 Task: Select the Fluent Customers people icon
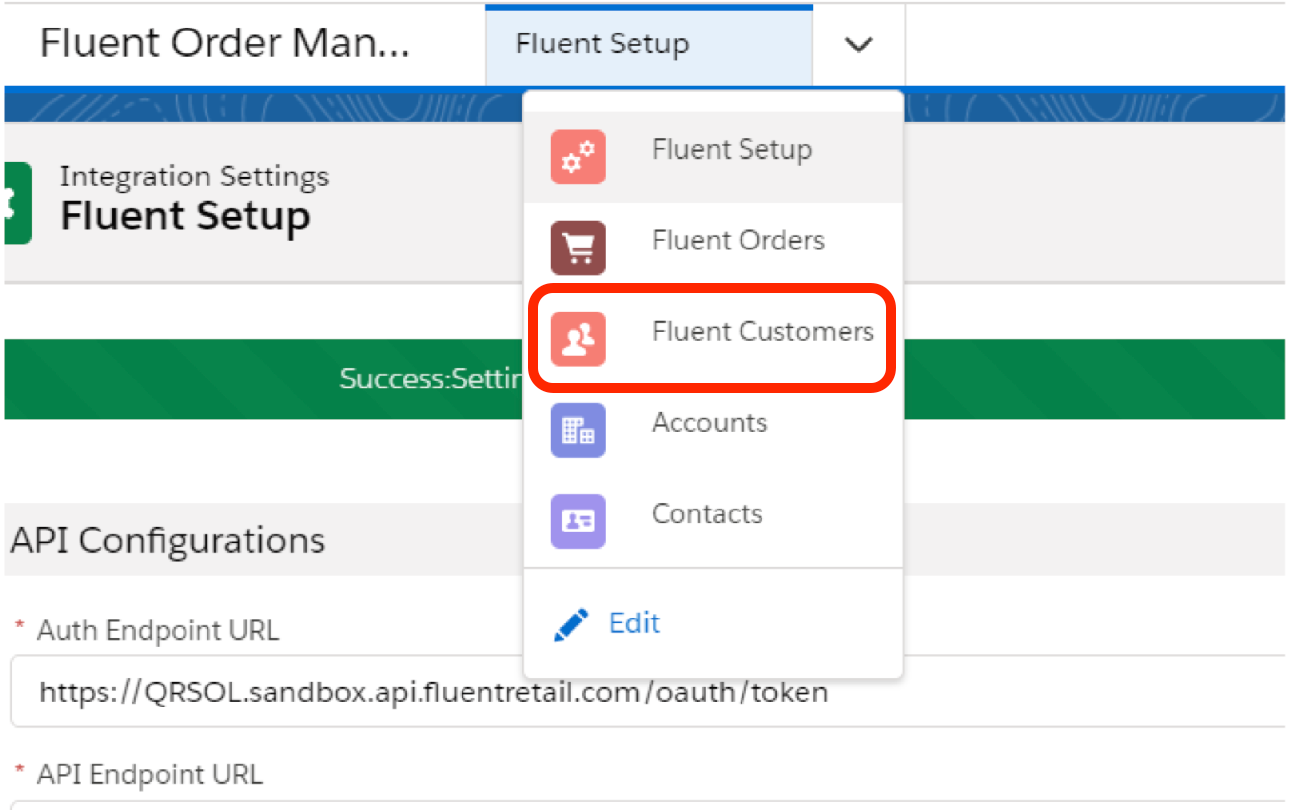pos(578,338)
